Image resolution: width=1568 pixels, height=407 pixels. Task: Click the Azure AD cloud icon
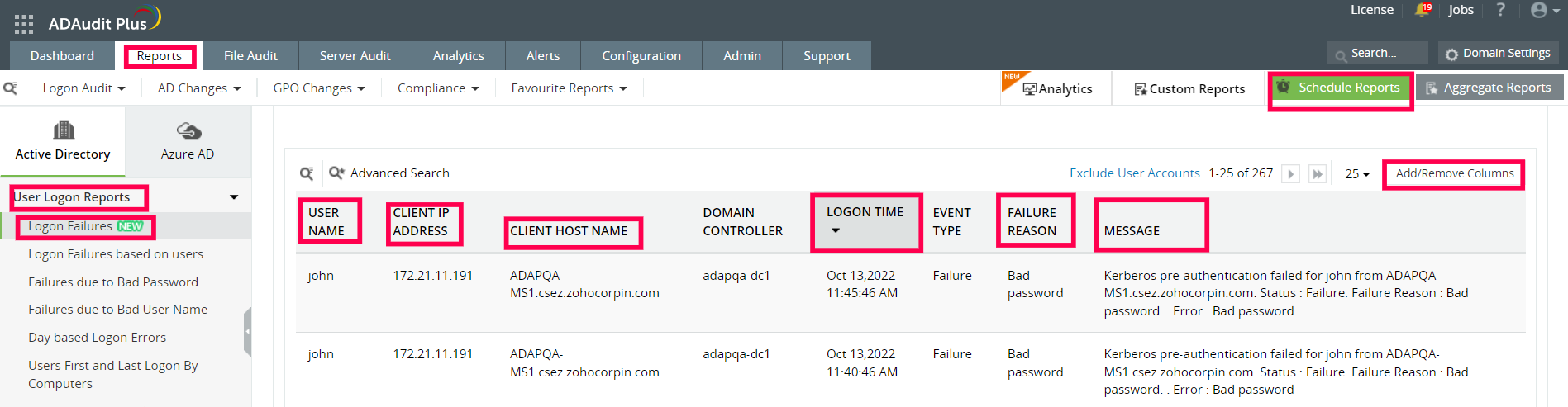(188, 130)
